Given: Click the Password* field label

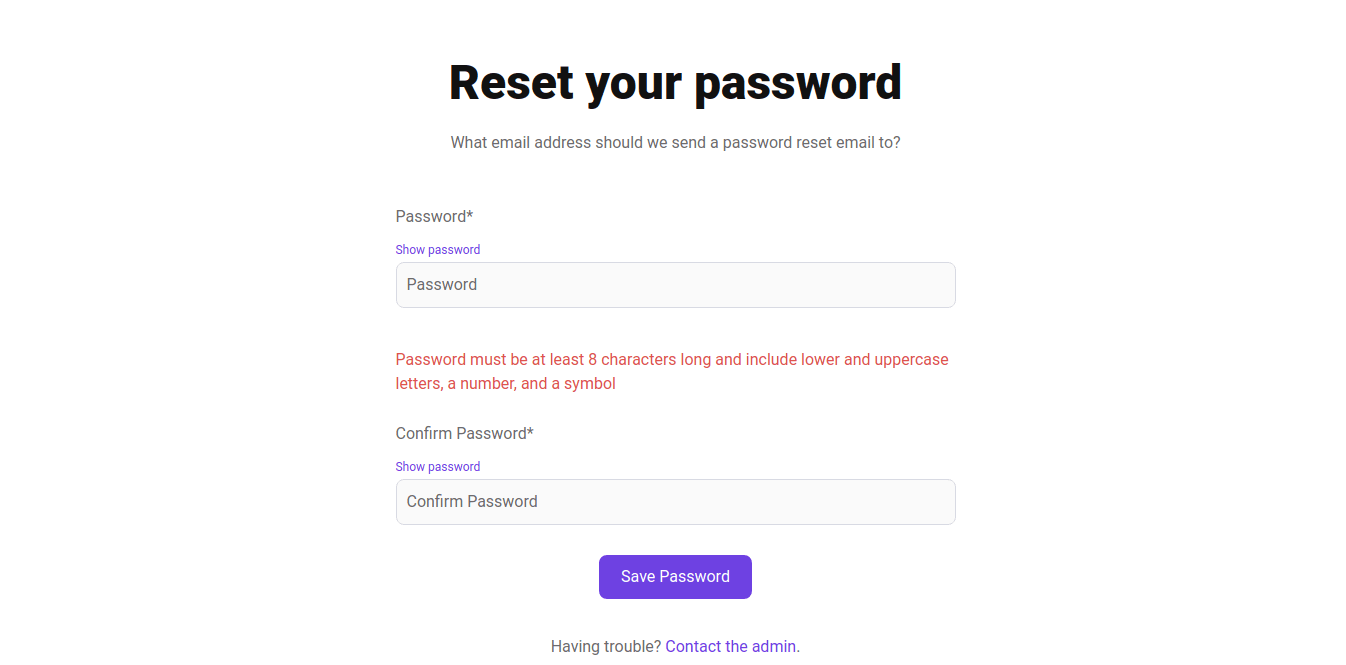Looking at the screenshot, I should pyautogui.click(x=434, y=216).
